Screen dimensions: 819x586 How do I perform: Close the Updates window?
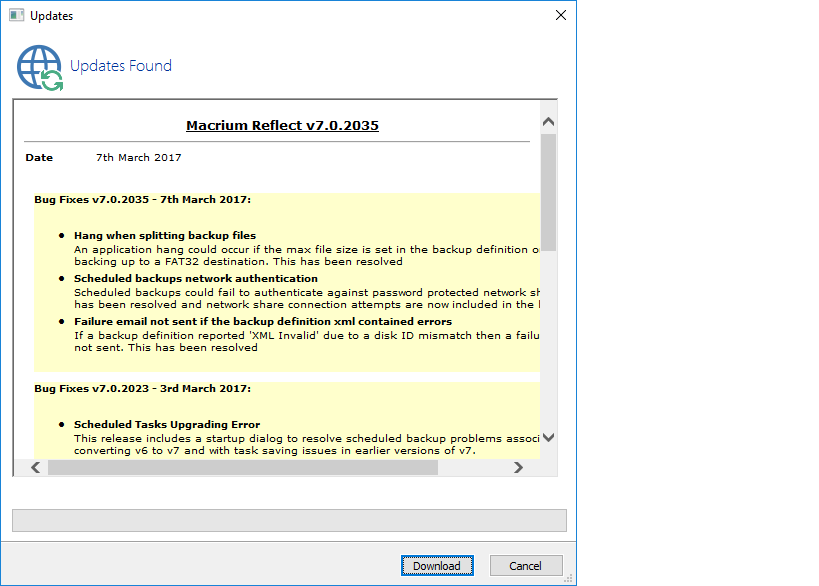click(561, 15)
